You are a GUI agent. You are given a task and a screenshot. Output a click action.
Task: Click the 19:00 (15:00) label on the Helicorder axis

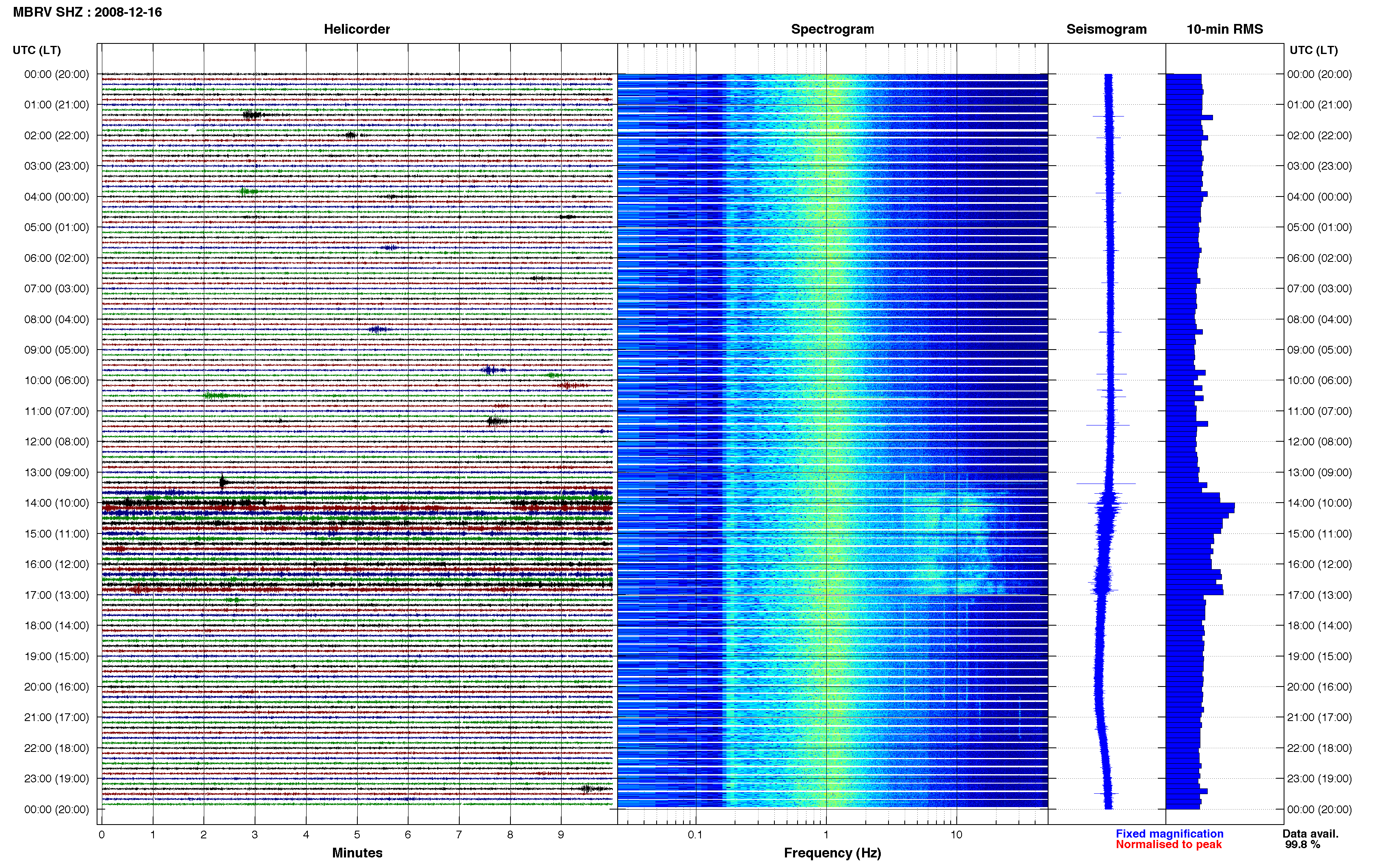(x=57, y=656)
